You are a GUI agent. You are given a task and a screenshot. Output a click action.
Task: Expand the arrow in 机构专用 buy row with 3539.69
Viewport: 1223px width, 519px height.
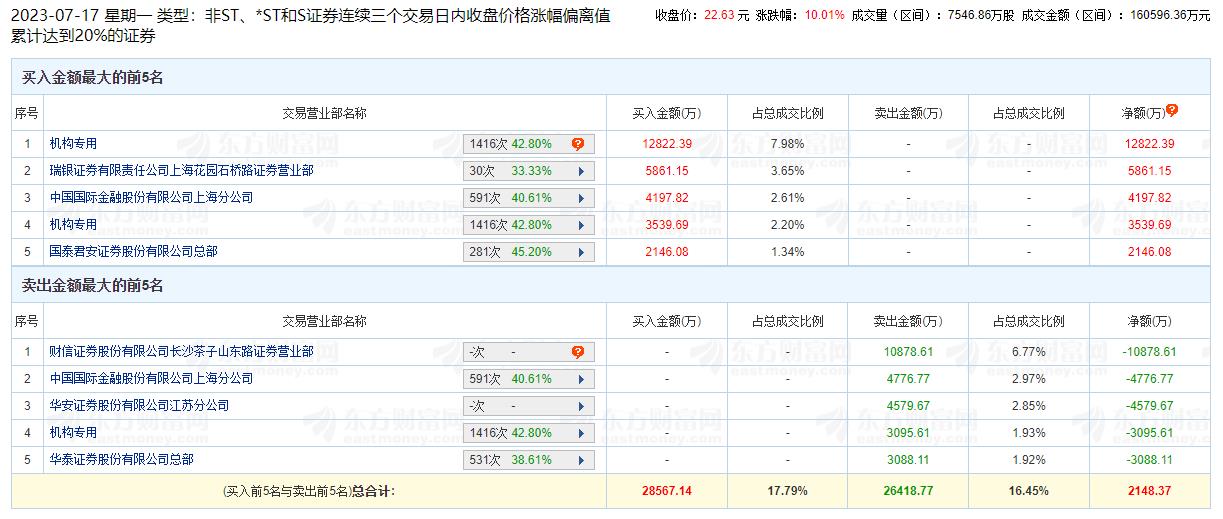(581, 225)
